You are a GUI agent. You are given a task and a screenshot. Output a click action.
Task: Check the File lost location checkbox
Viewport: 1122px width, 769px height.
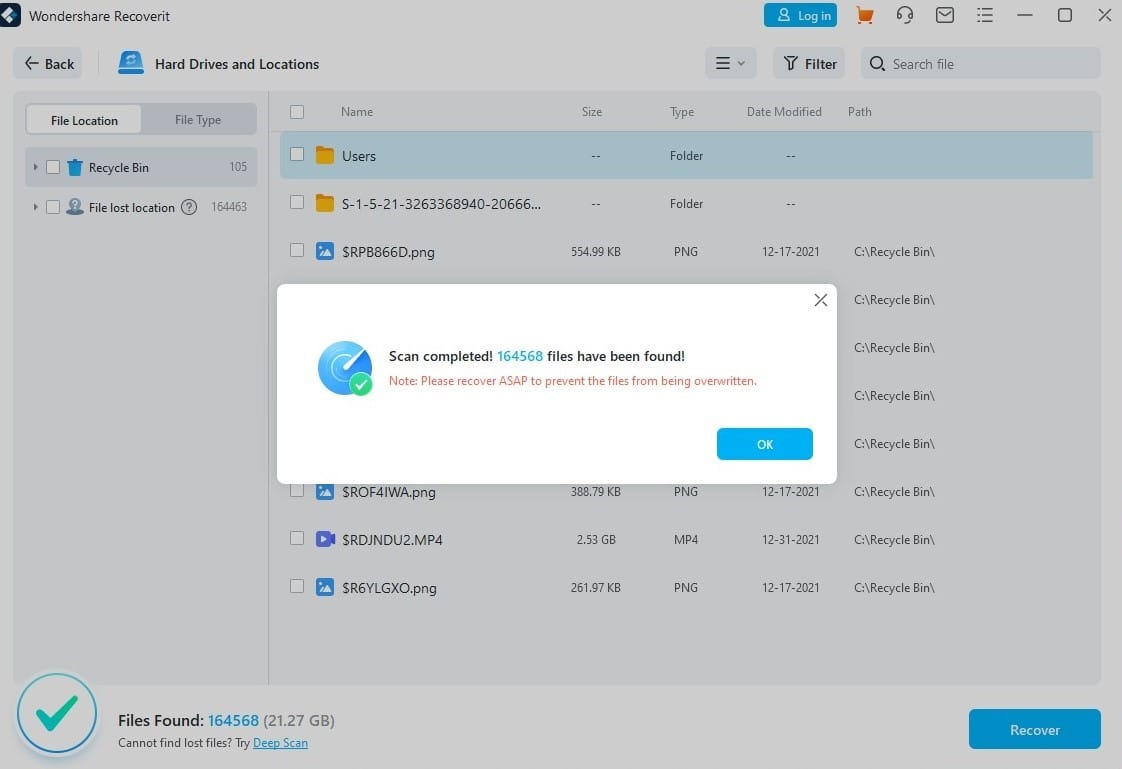tap(53, 207)
